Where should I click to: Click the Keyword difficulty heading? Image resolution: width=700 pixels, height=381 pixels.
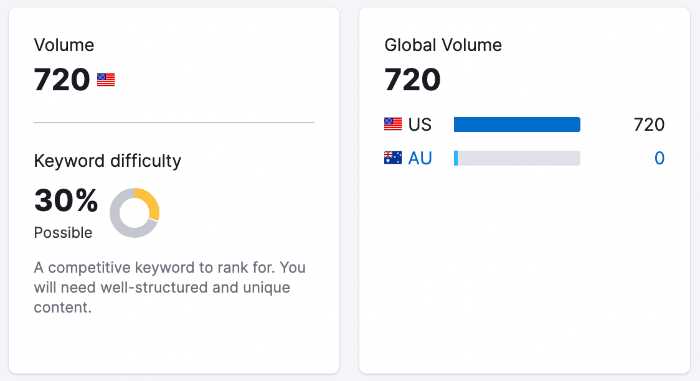tap(108, 161)
